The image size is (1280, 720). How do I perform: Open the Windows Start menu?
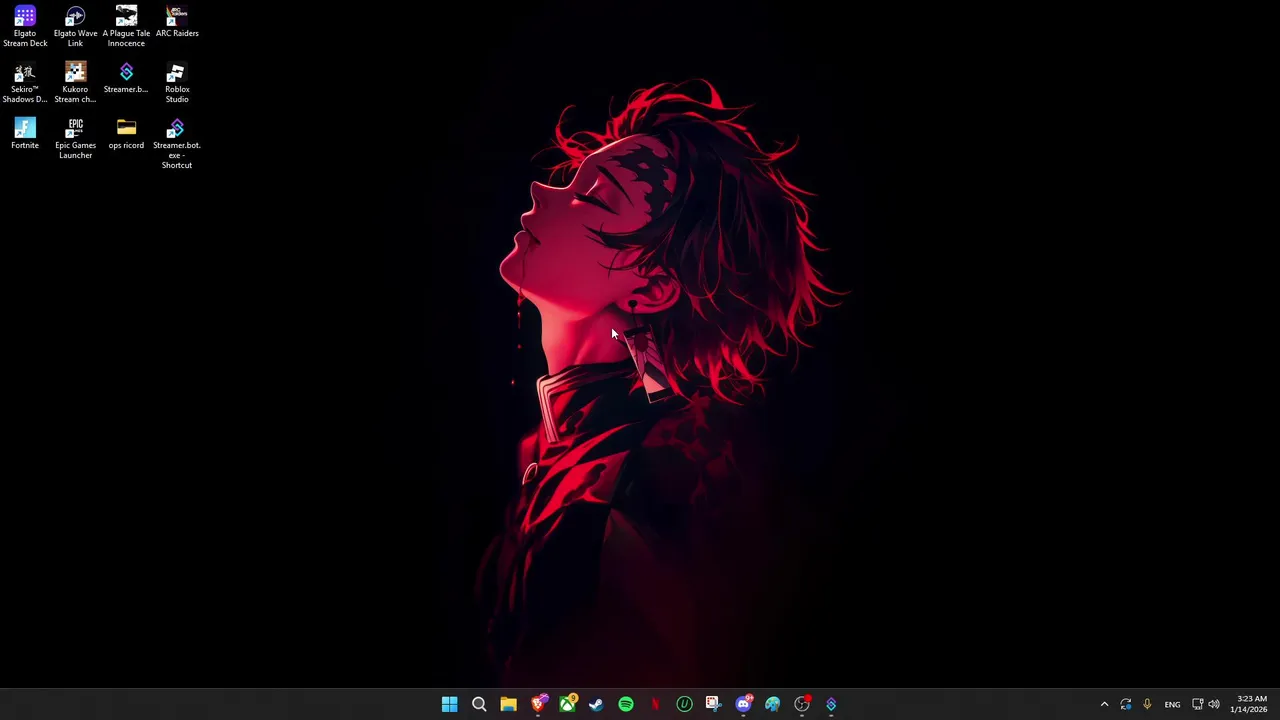[x=450, y=705]
